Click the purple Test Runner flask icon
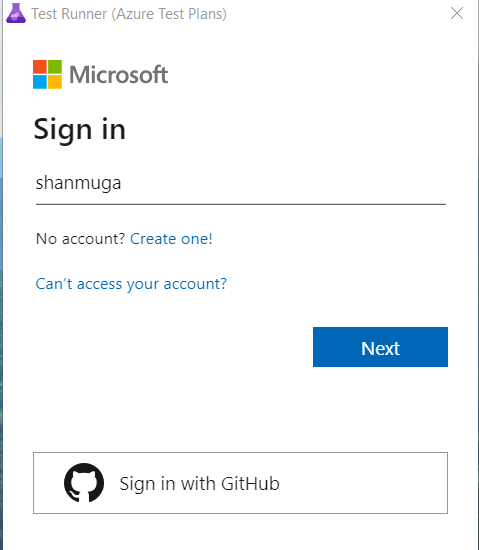Image resolution: width=479 pixels, height=550 pixels. [x=16, y=13]
